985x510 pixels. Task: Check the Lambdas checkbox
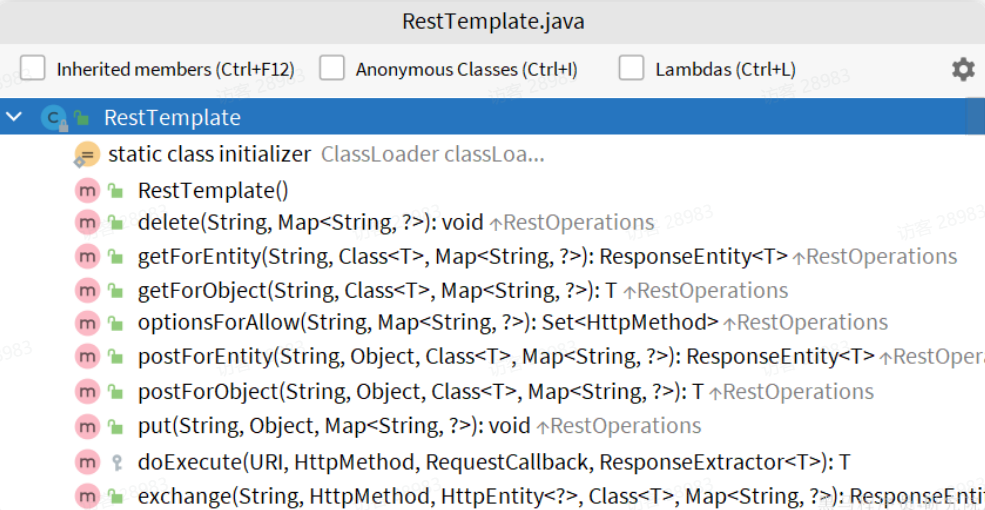point(631,69)
